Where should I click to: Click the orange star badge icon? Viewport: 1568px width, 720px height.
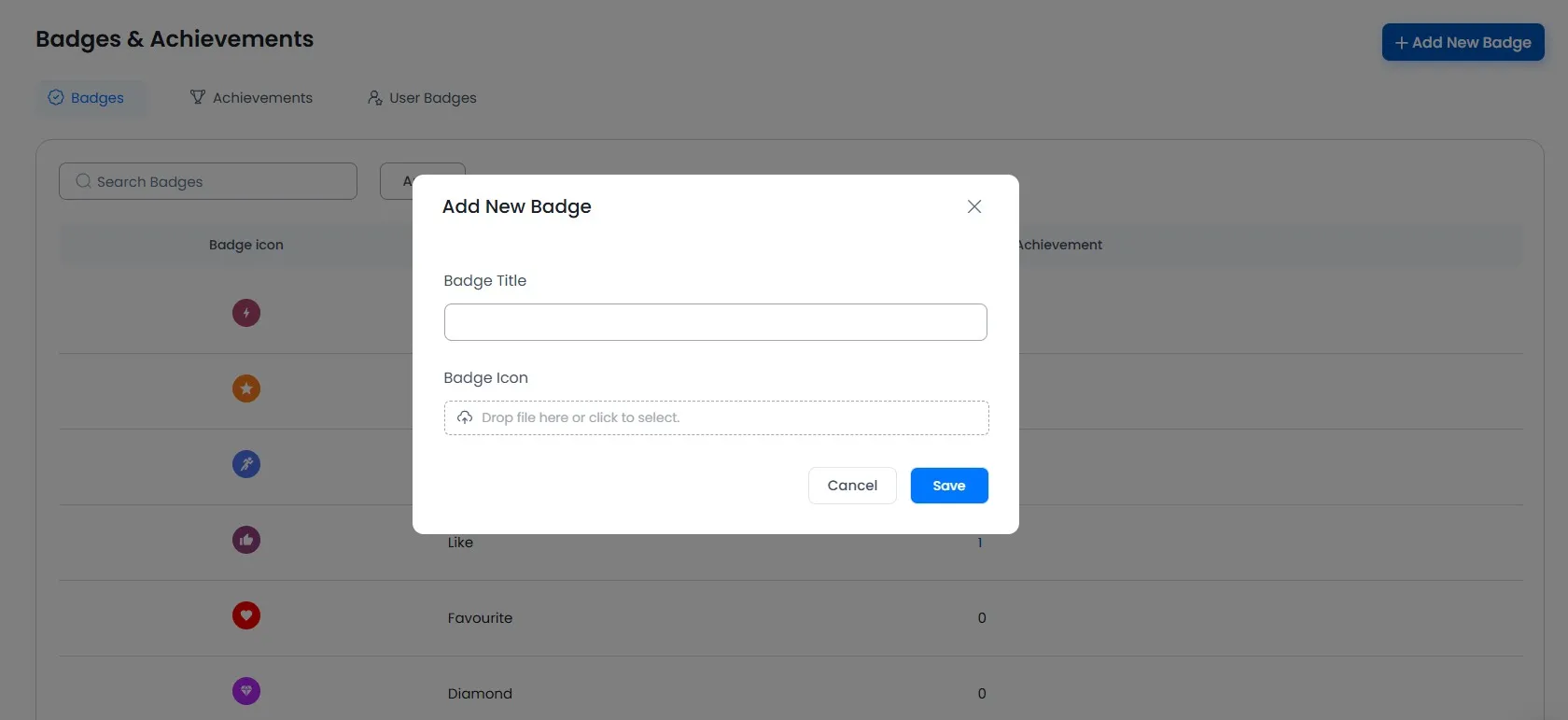[x=245, y=388]
